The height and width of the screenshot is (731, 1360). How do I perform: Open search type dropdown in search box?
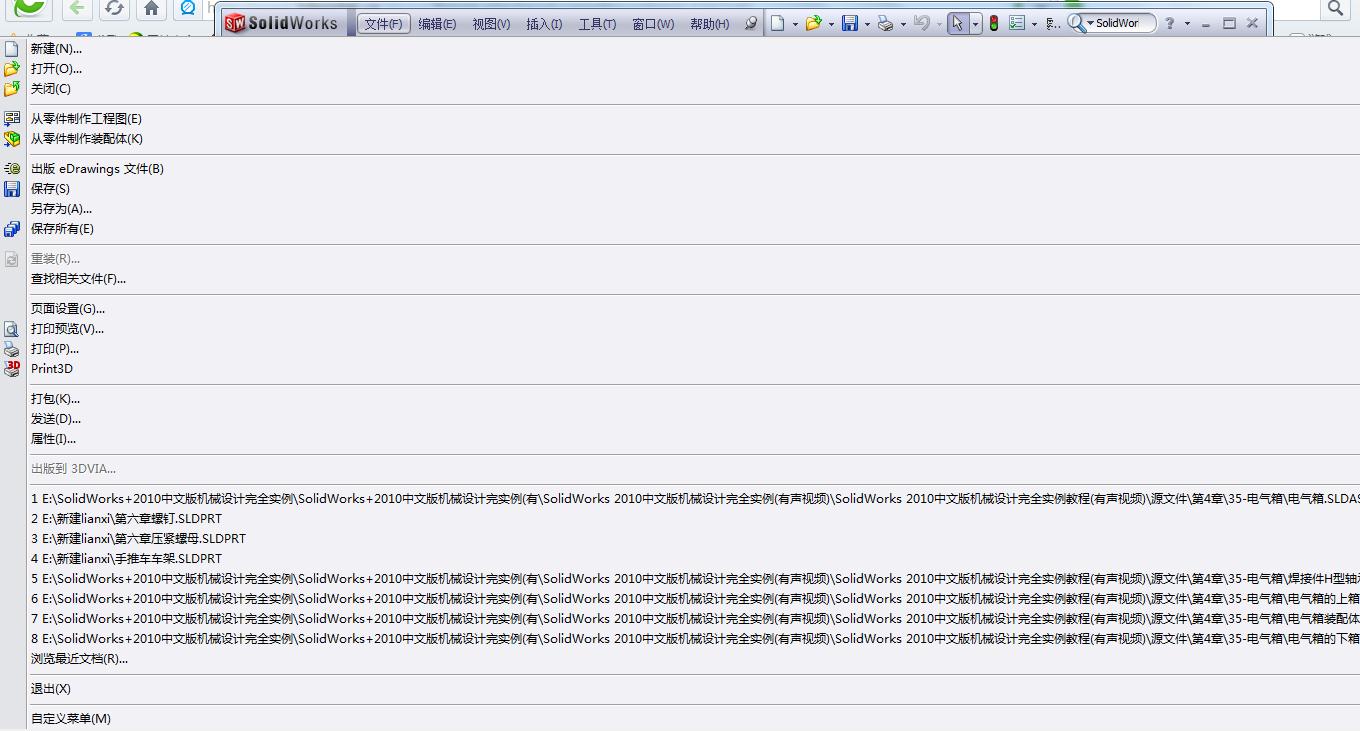point(1091,24)
